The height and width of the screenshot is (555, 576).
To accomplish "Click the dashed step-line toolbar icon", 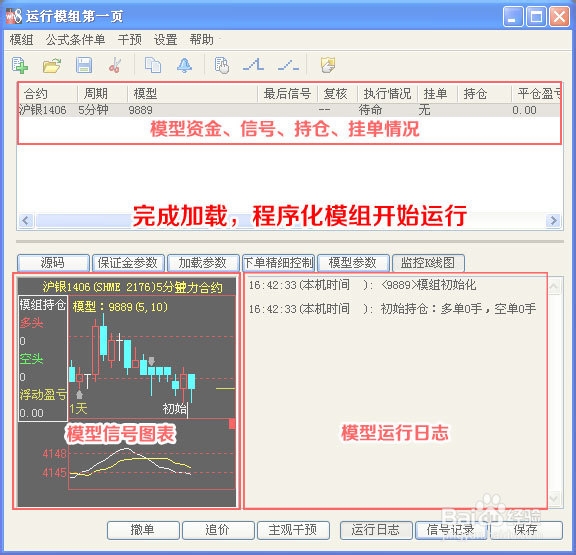I will 288,65.
